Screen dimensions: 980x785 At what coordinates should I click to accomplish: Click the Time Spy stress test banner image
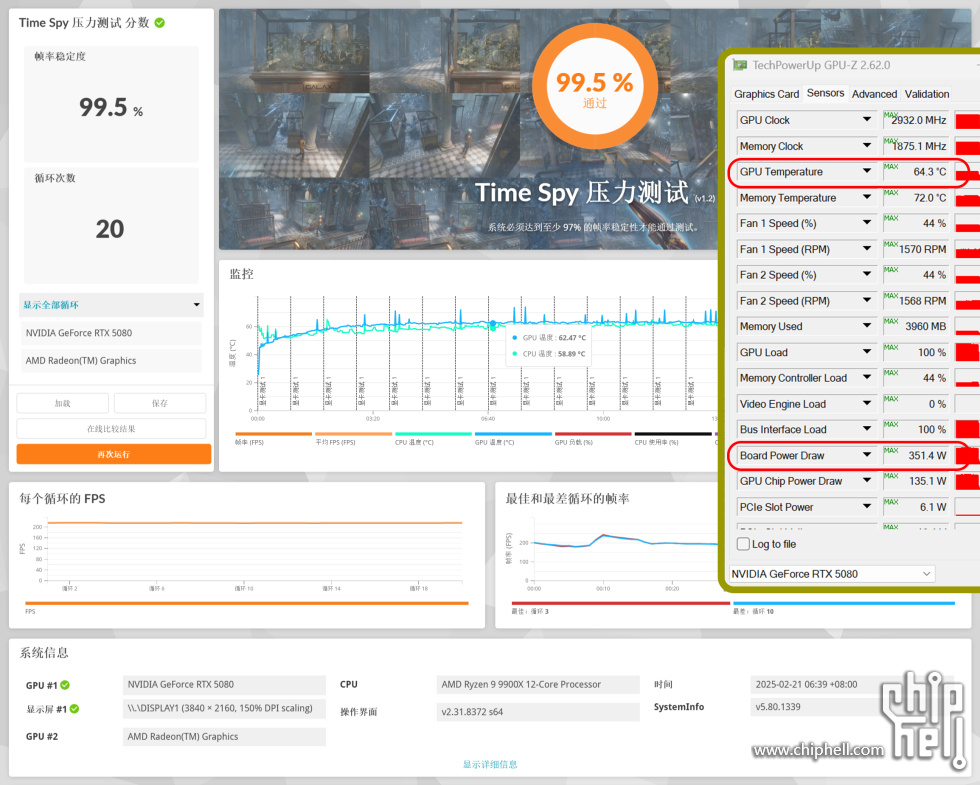tap(469, 129)
